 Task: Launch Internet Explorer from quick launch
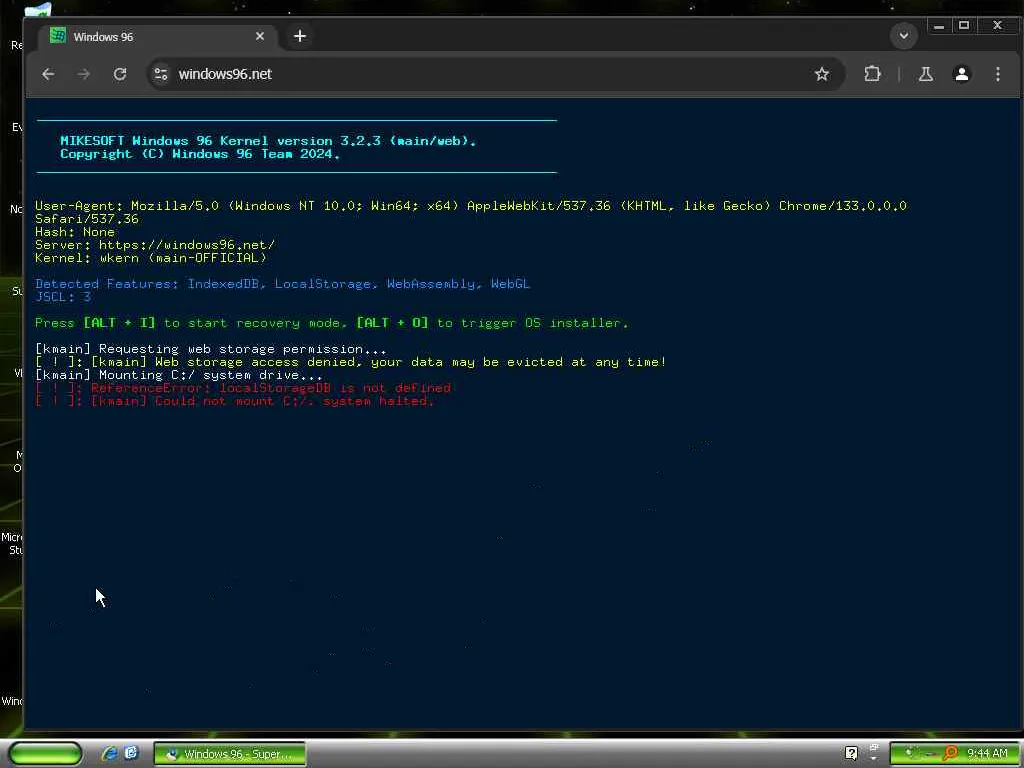click(109, 754)
